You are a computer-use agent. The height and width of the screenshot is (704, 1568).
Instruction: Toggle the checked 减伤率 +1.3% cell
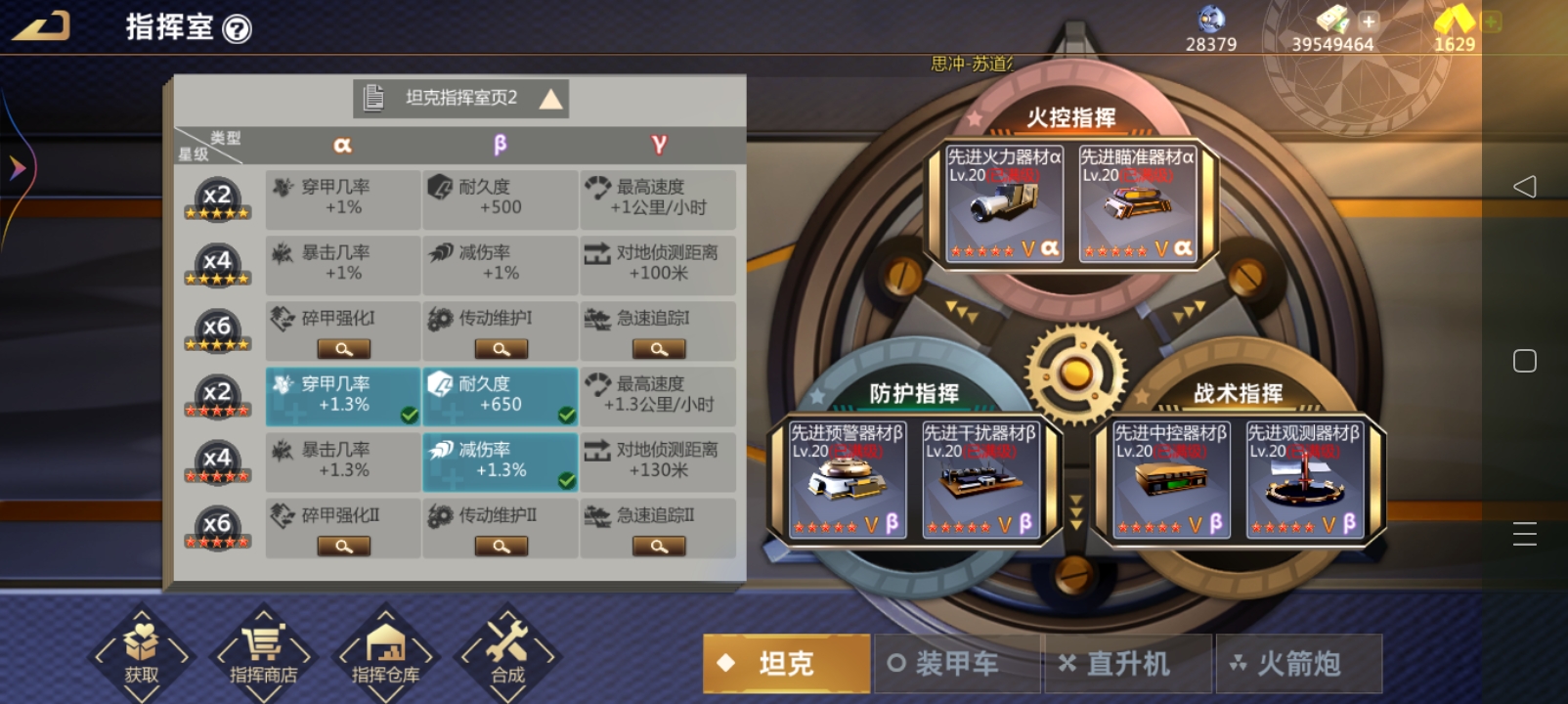(501, 462)
